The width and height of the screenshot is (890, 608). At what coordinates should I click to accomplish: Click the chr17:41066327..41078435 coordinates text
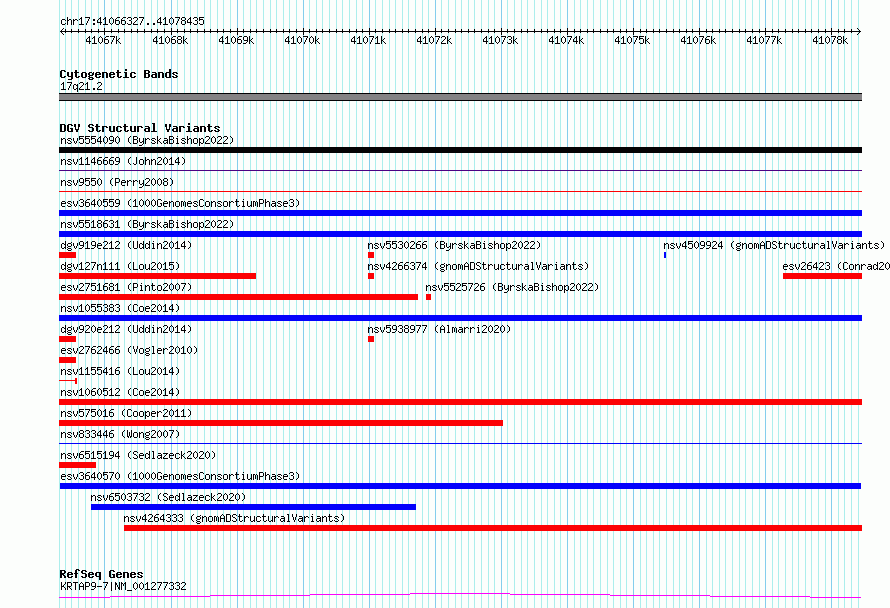132,22
